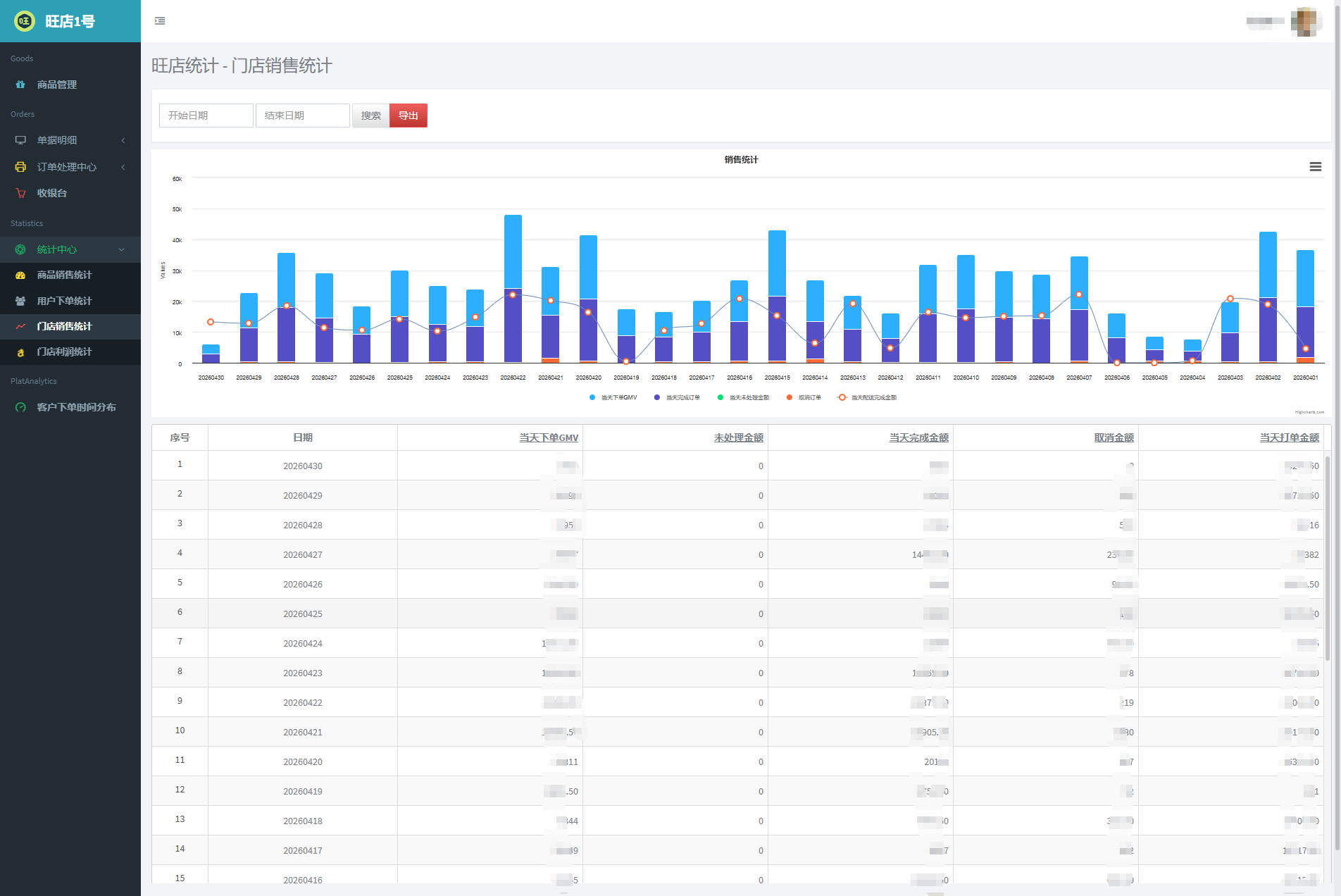Click the 旺店1号 logo icon
This screenshot has height=896, width=1341.
click(25, 21)
